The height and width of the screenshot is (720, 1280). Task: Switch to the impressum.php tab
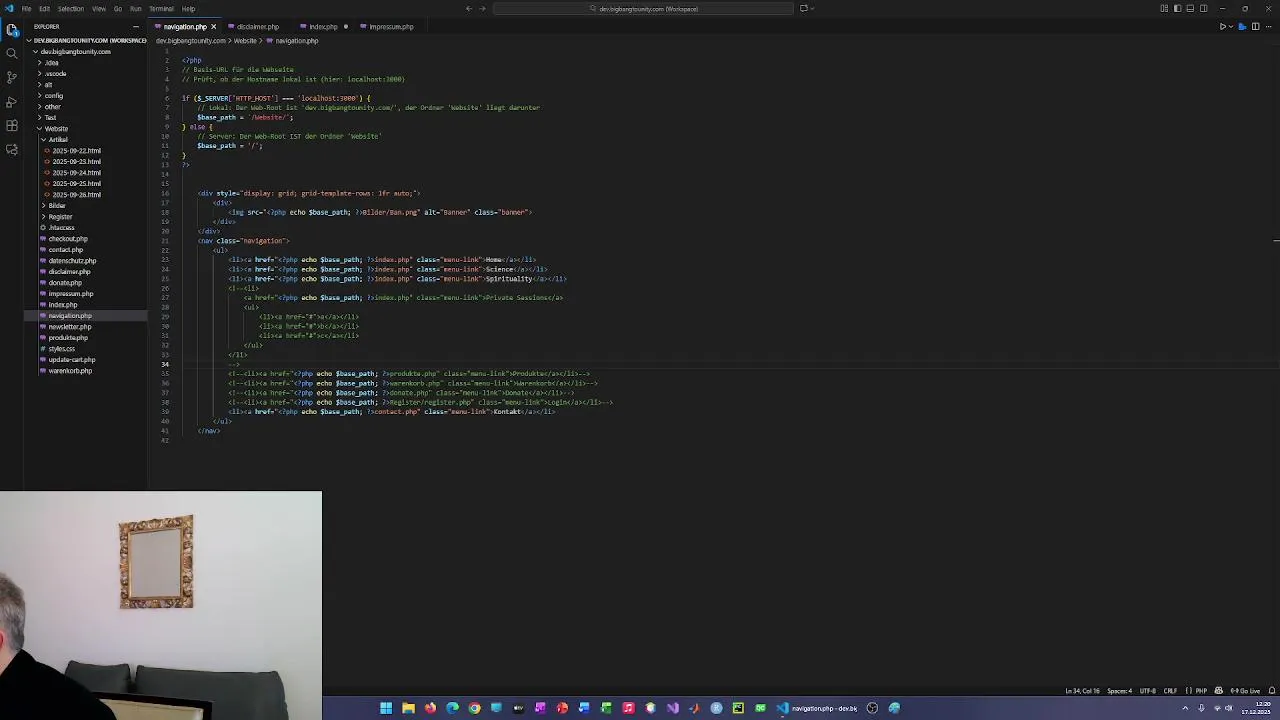pos(390,27)
